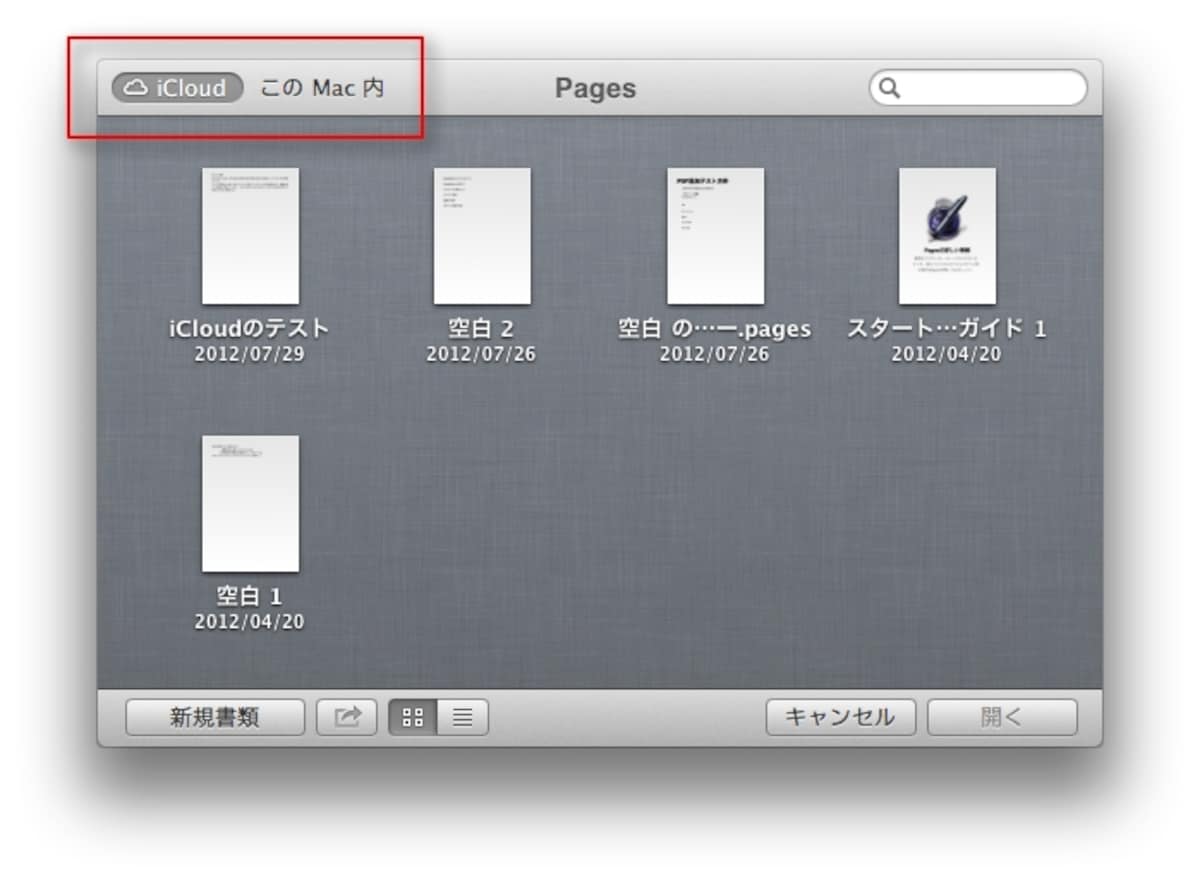Click the Pages window title

click(596, 88)
